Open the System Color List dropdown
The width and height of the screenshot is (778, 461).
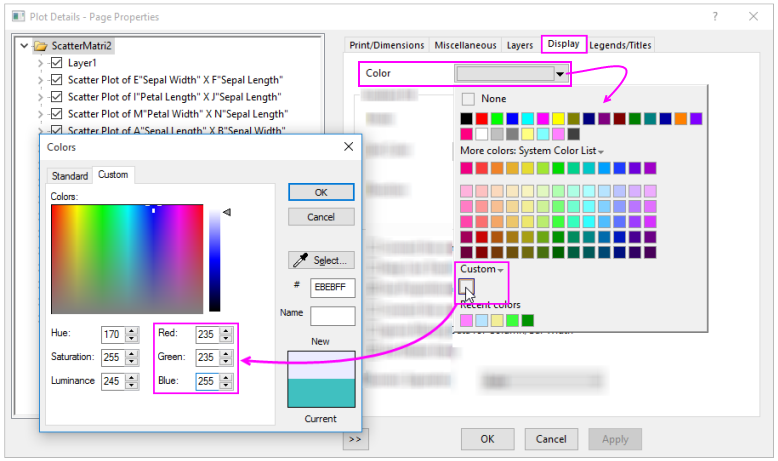[x=601, y=151]
